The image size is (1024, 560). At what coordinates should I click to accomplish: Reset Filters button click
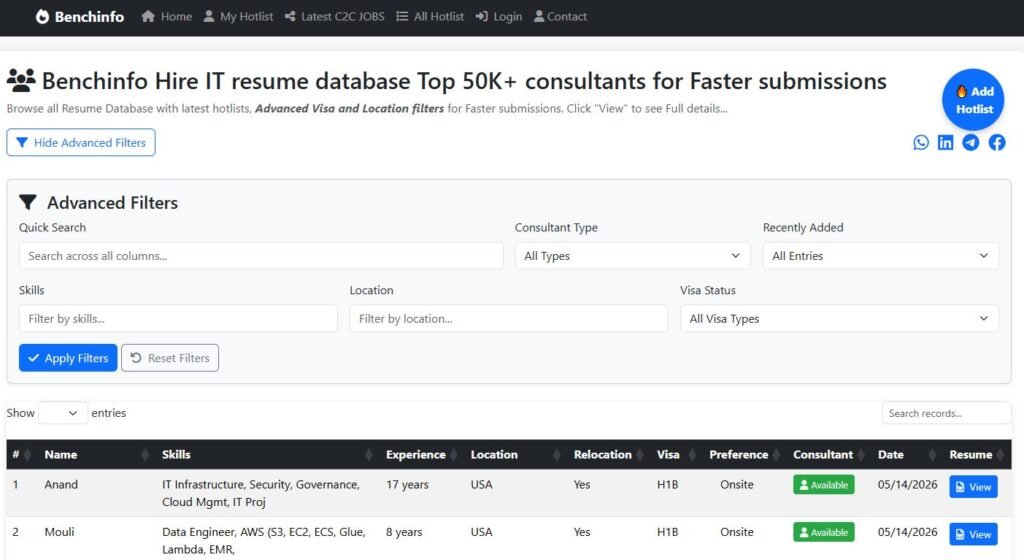(x=170, y=358)
